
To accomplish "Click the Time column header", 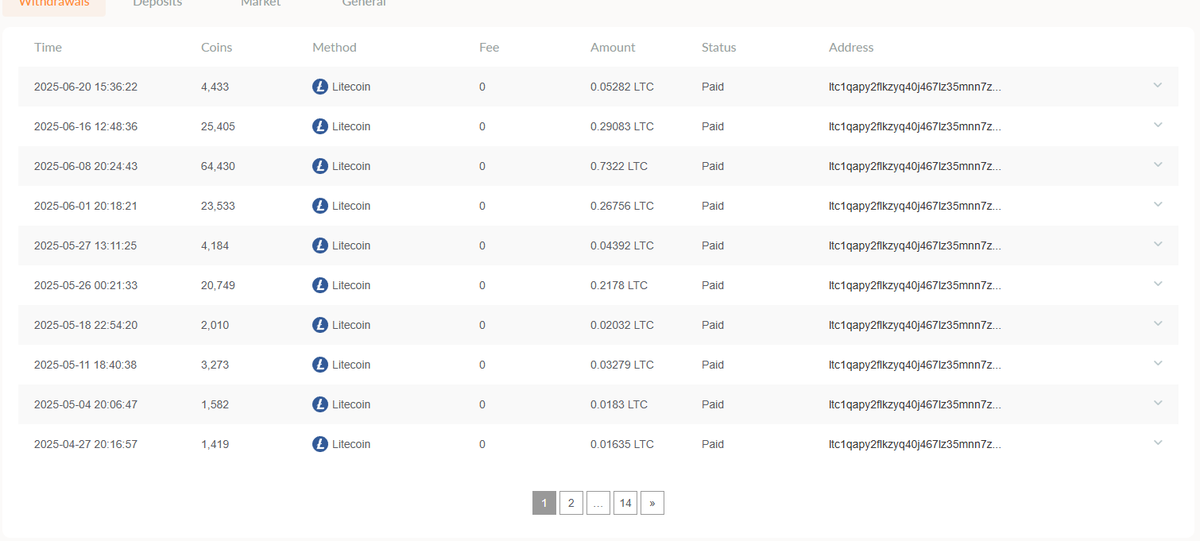I will [x=48, y=47].
